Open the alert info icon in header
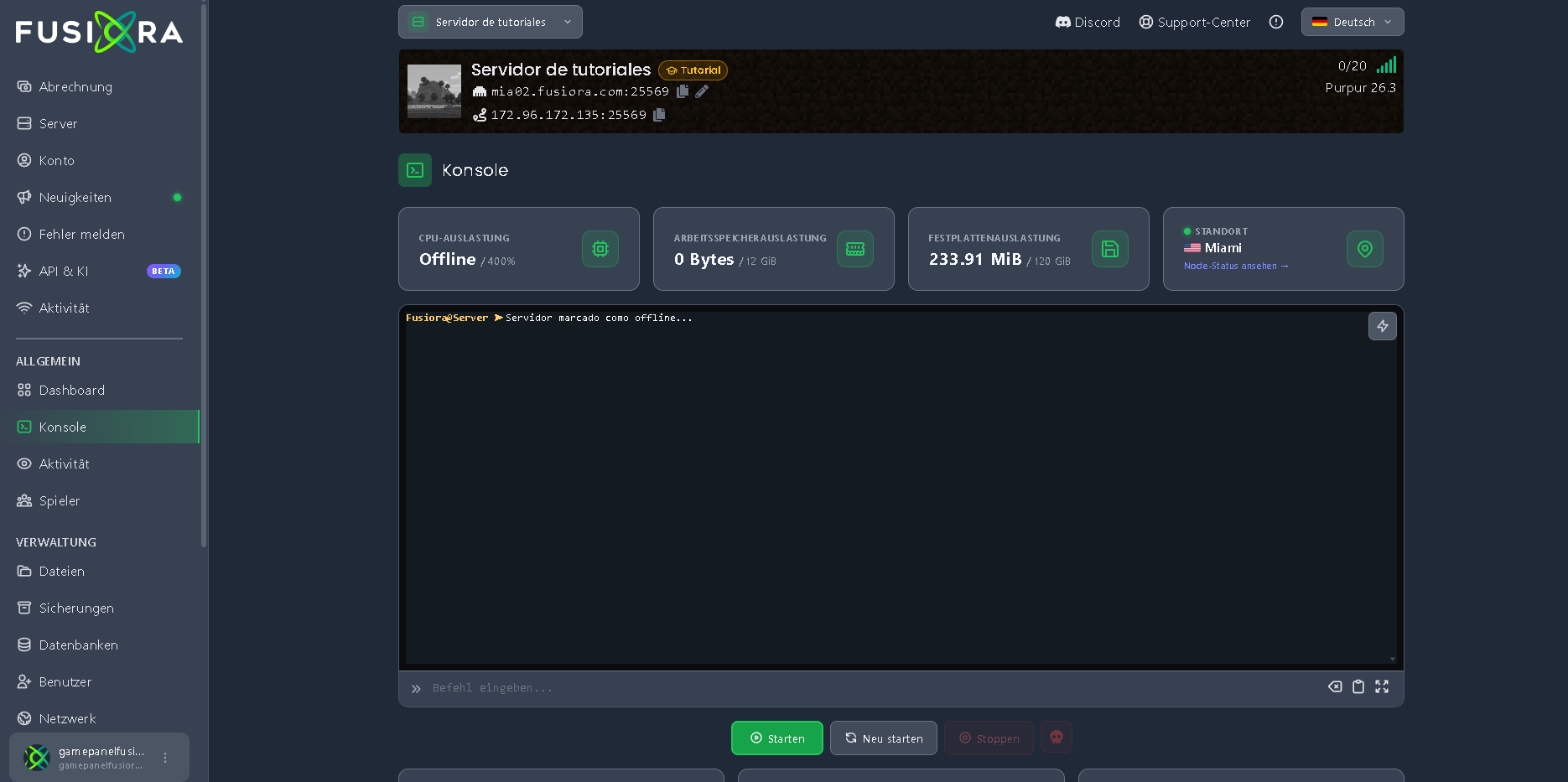This screenshot has width=1568, height=782. click(x=1276, y=22)
